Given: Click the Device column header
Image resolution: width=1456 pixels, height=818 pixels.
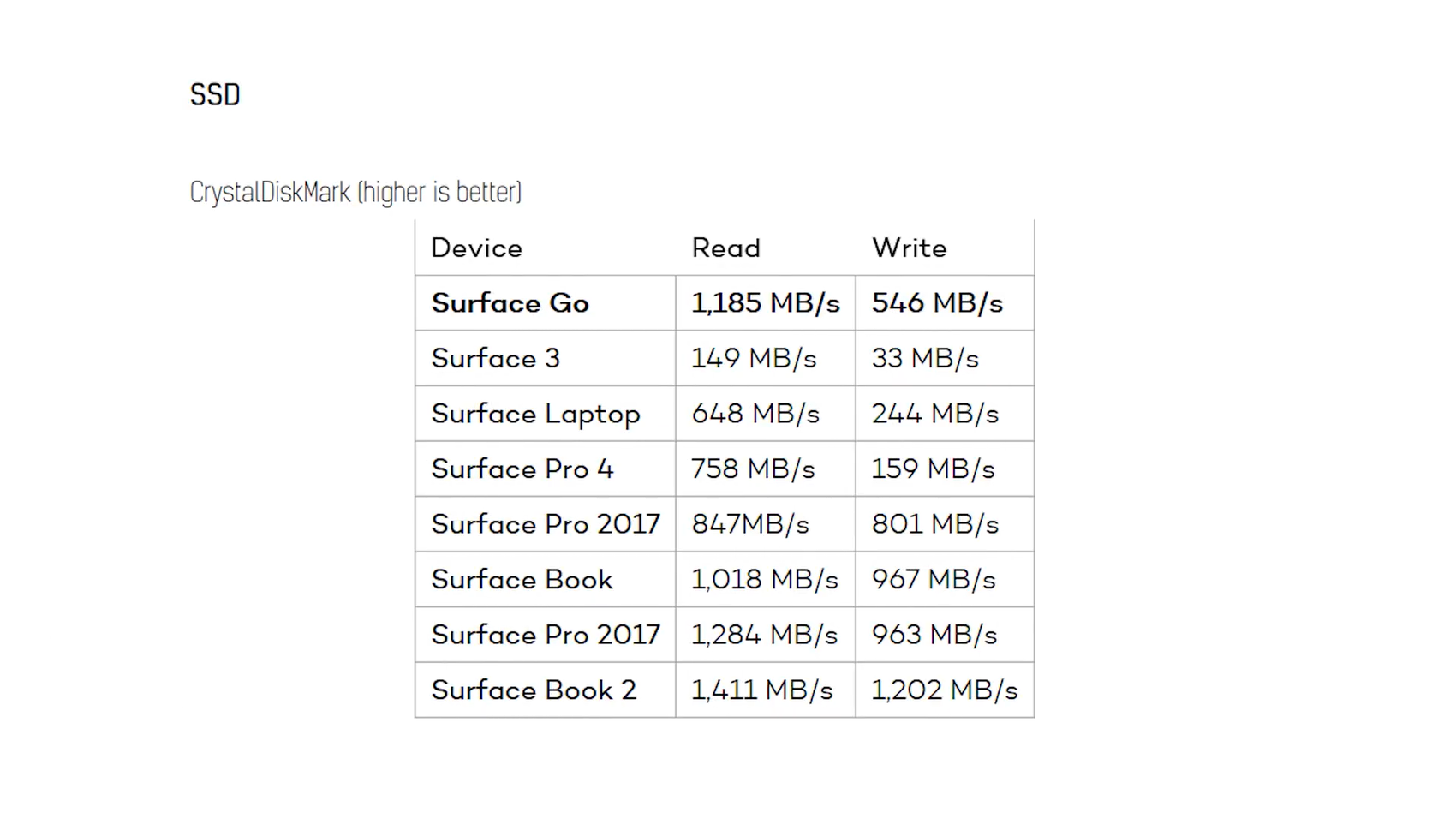Looking at the screenshot, I should (477, 248).
